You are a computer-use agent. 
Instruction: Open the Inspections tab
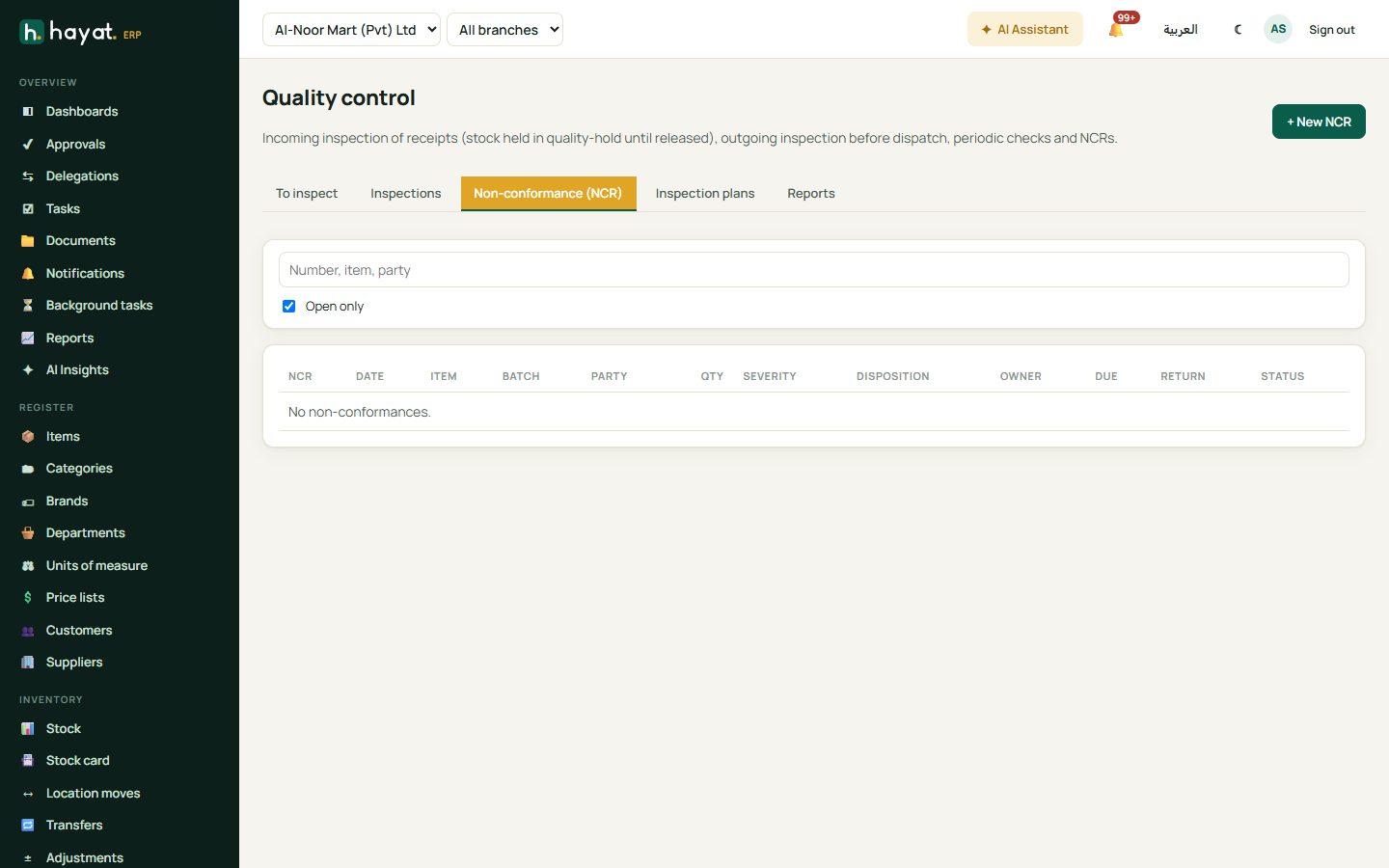406,194
